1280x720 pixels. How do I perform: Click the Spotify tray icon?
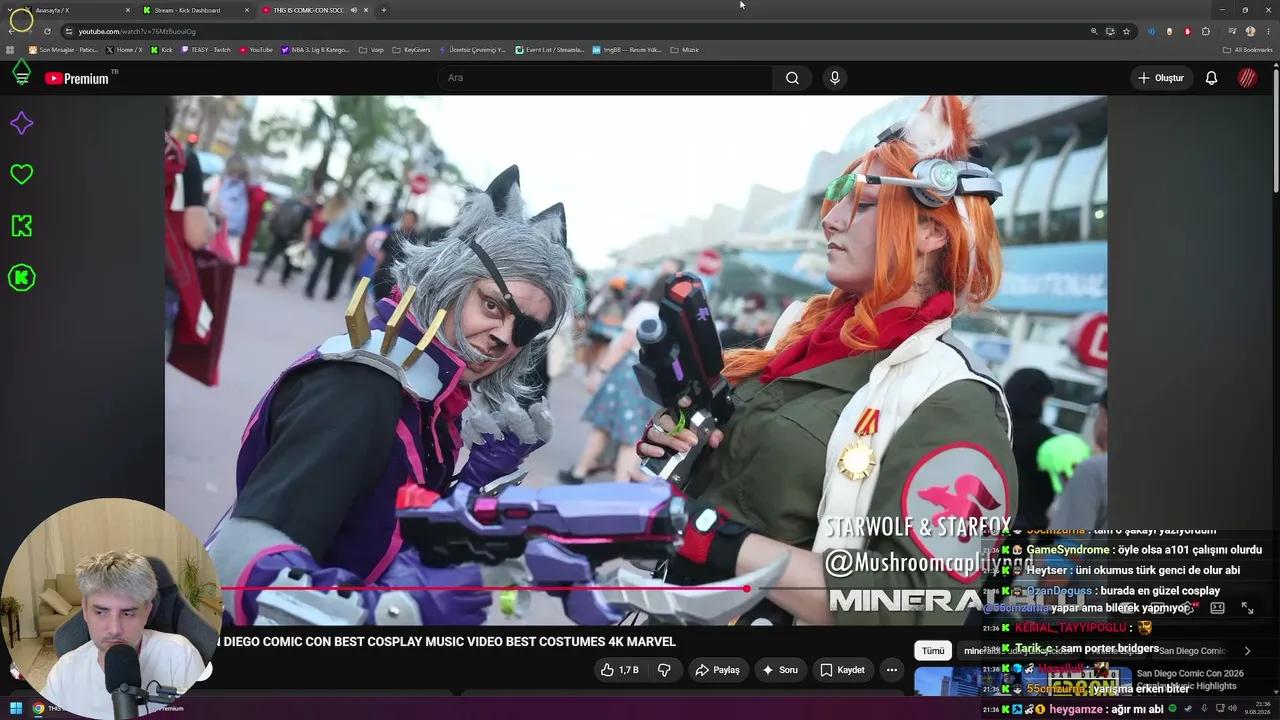coord(1172,708)
